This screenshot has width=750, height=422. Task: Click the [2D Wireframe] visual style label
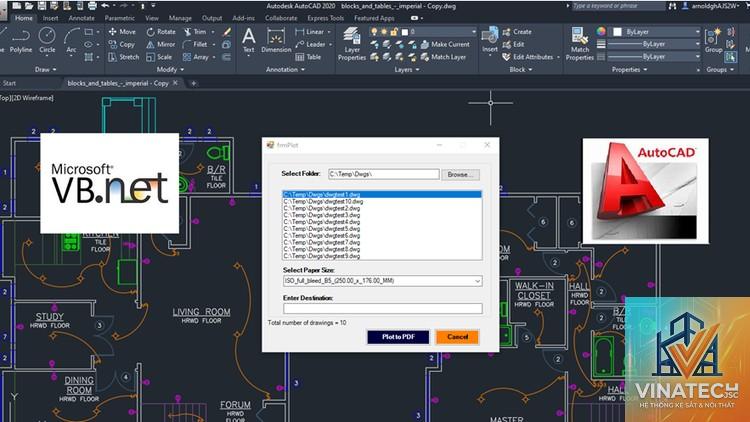[x=33, y=98]
